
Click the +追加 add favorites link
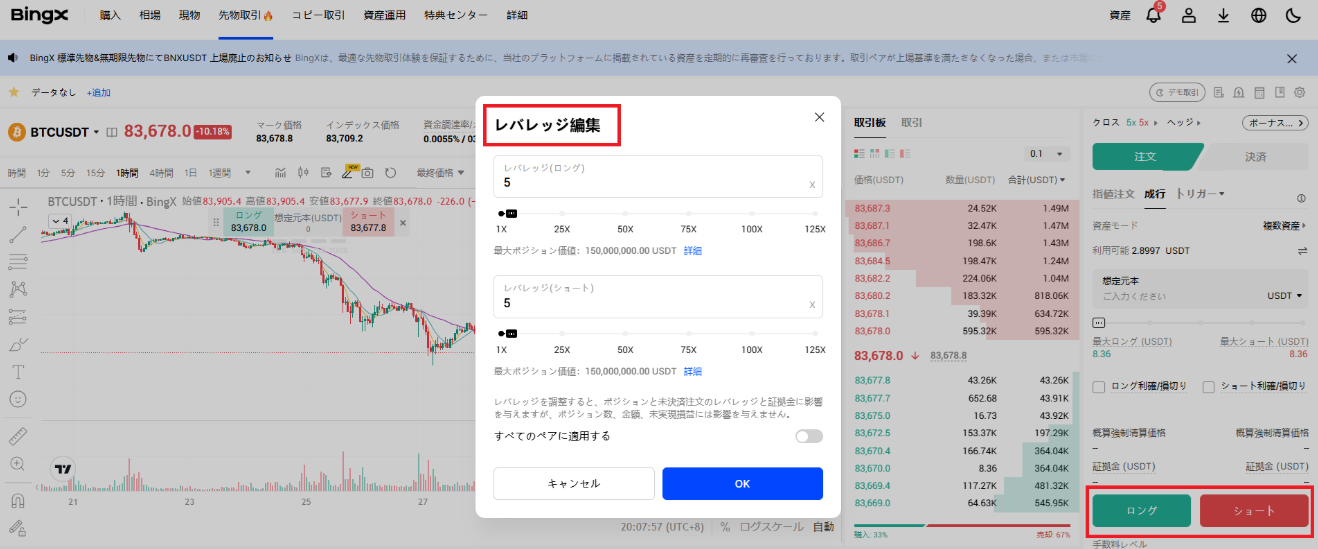(98, 92)
